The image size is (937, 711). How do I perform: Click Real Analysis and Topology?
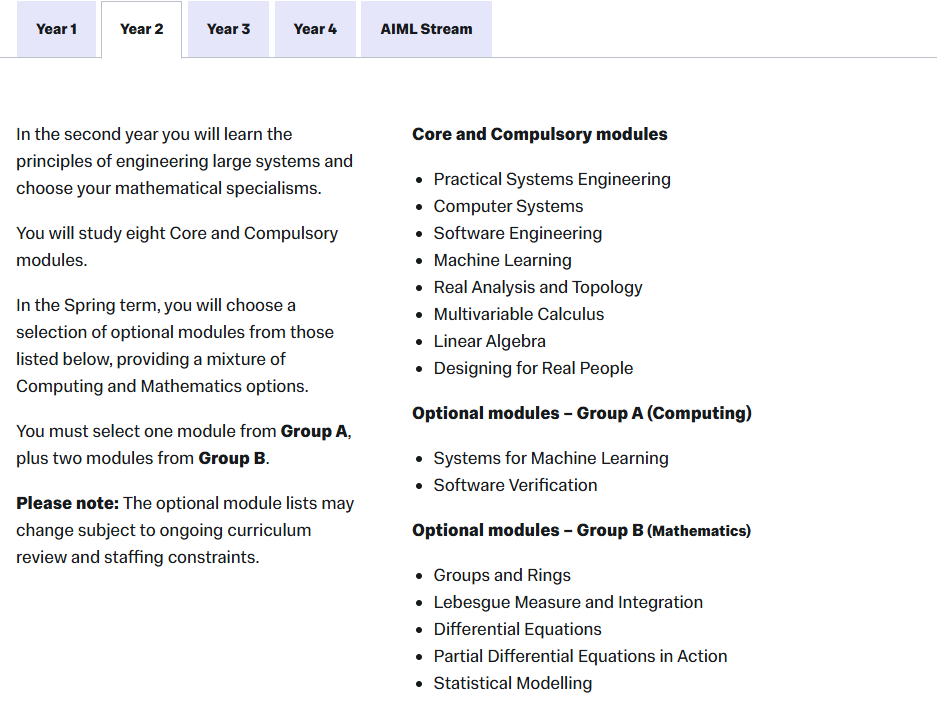point(537,287)
